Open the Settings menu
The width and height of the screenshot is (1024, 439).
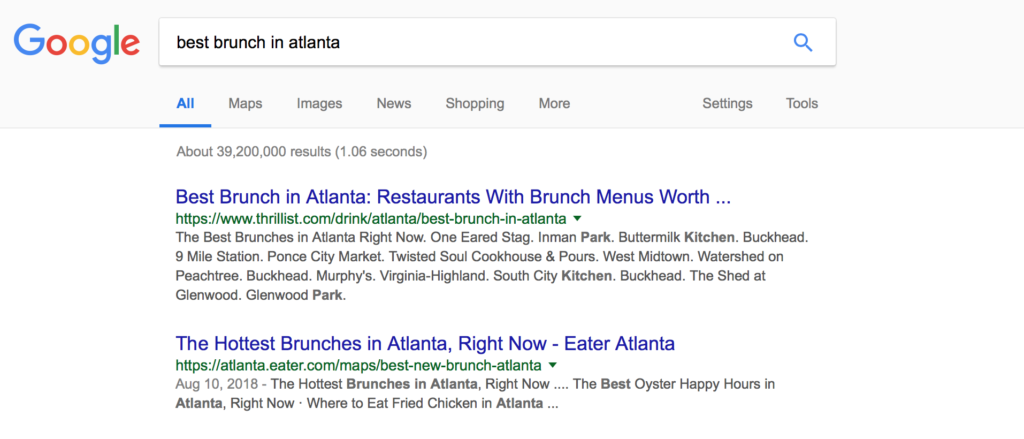(728, 103)
